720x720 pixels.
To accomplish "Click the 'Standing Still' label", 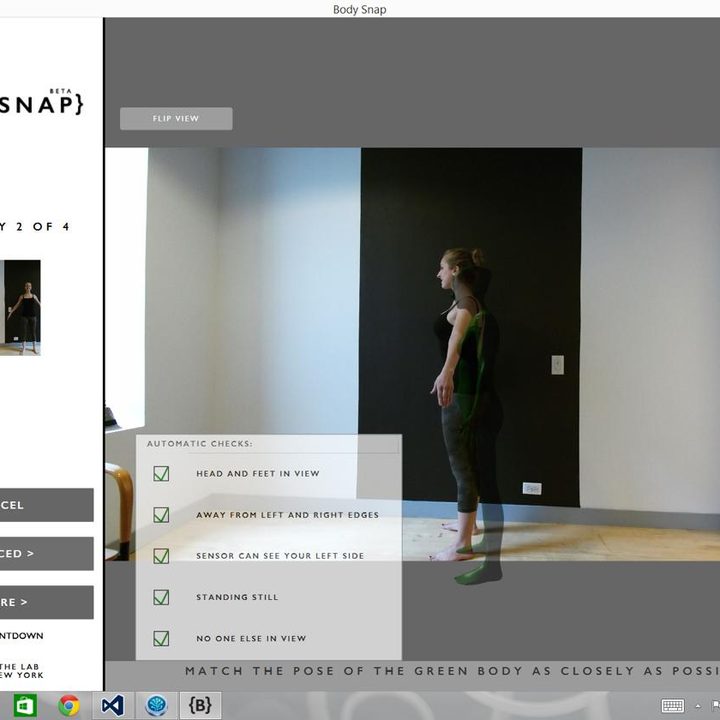I will 237,597.
